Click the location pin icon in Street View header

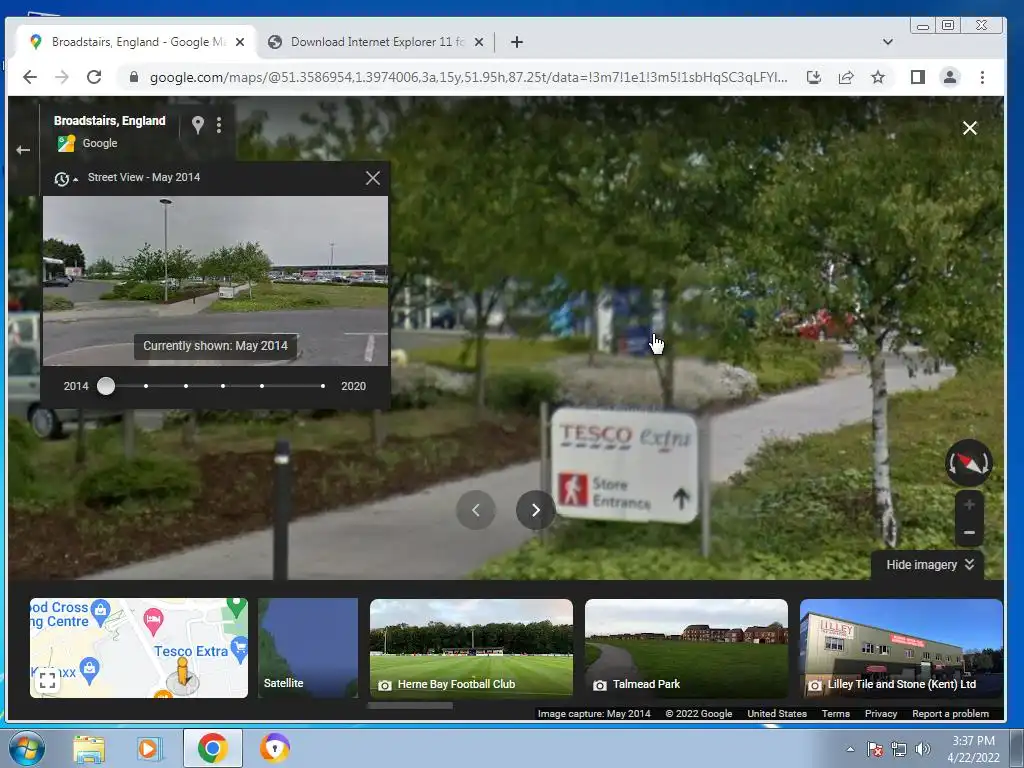[x=198, y=124]
